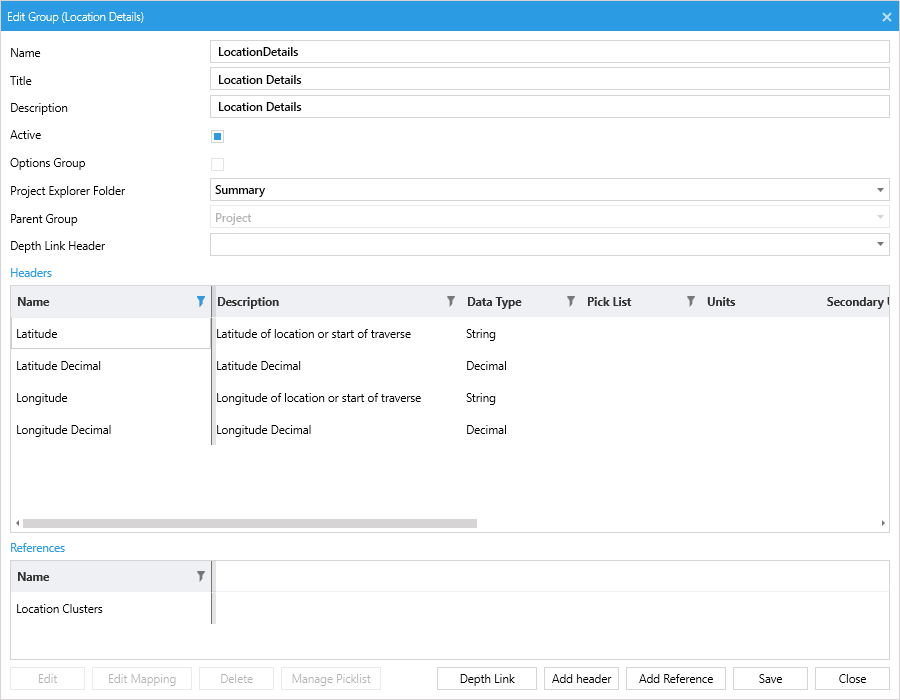Click the left arrow of headers scrollbar

point(18,523)
